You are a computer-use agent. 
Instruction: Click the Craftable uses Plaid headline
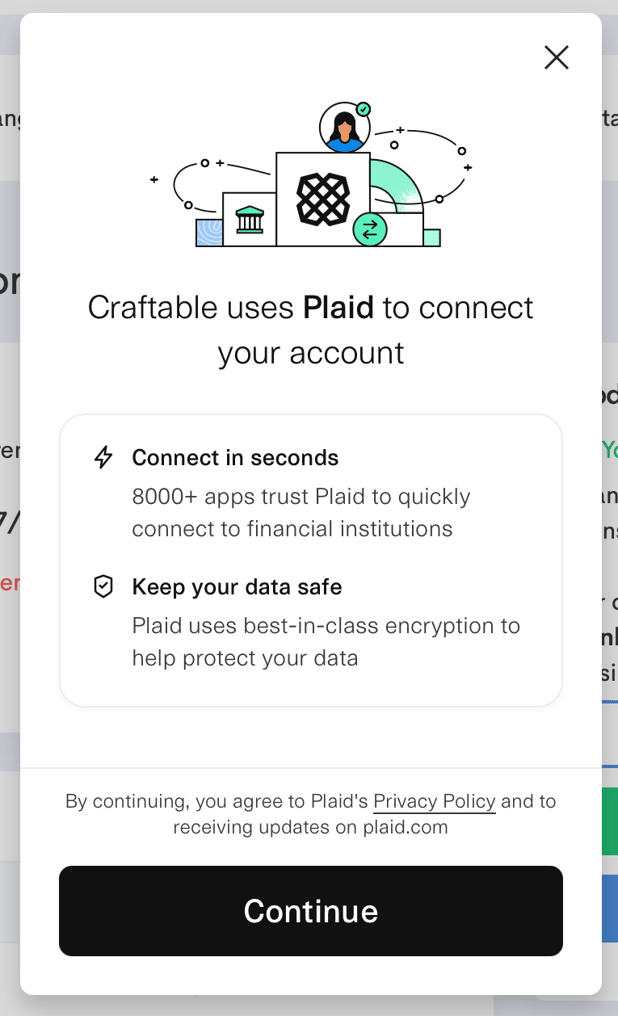tap(311, 330)
